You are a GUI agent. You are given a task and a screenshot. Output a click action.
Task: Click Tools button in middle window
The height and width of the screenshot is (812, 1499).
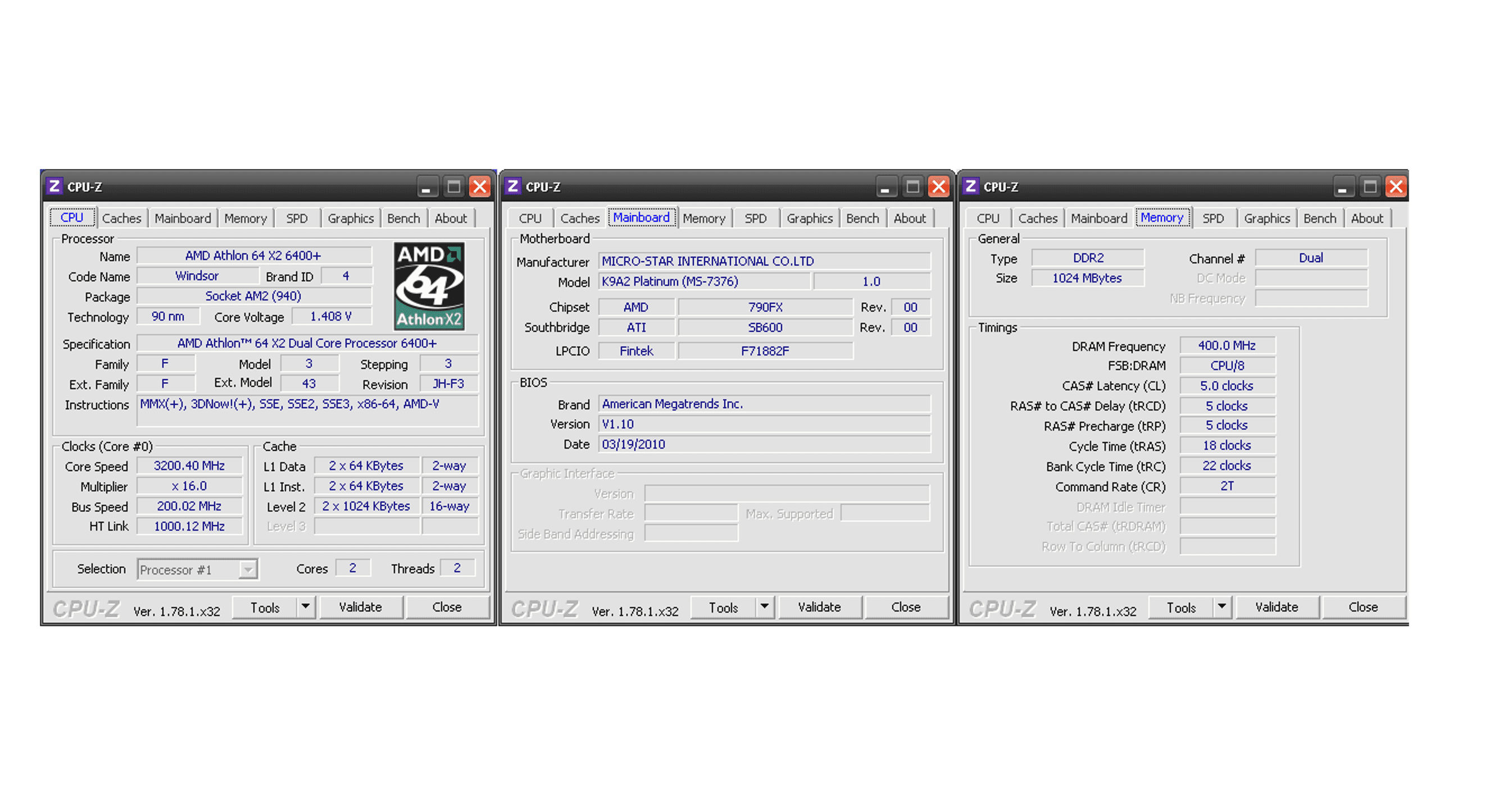coord(723,607)
